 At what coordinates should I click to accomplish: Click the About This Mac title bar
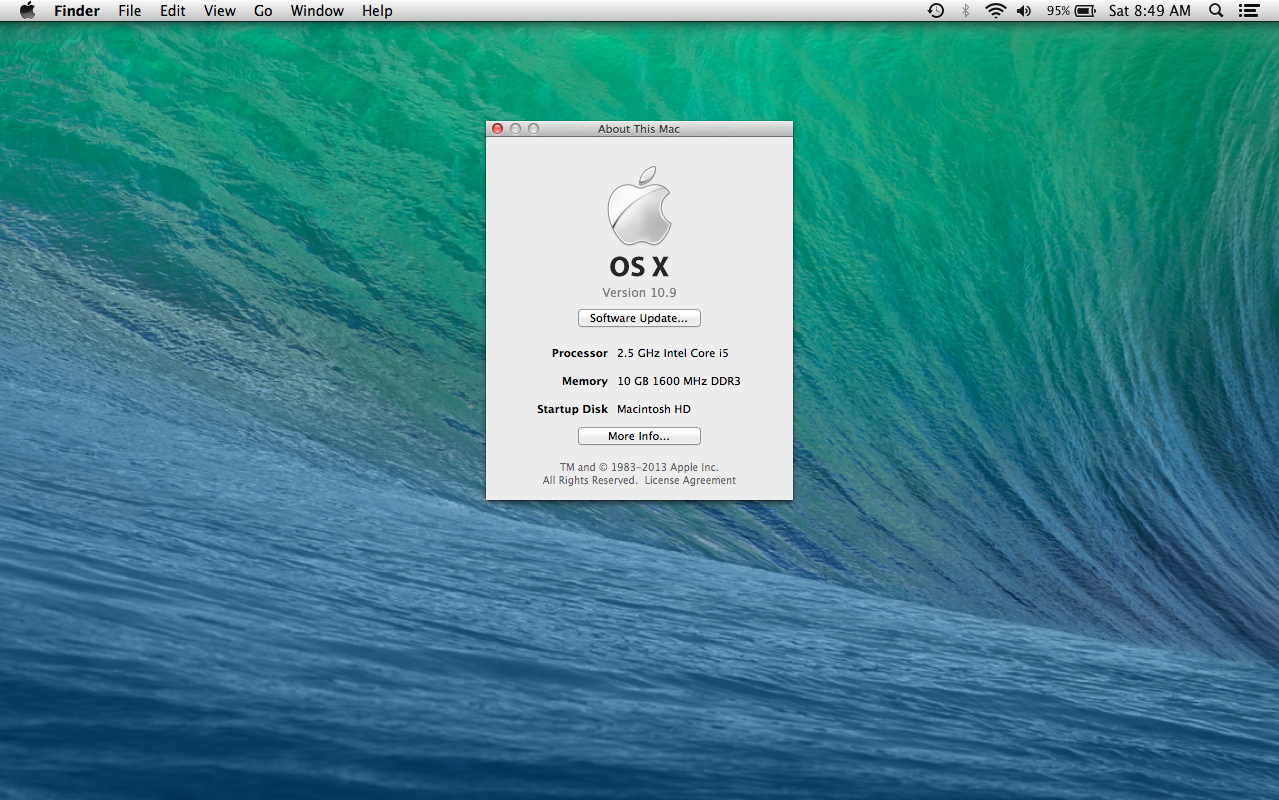[639, 129]
